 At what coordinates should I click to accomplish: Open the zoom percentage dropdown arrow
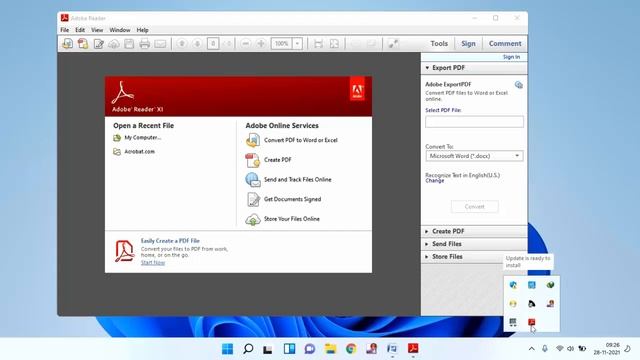[298, 43]
